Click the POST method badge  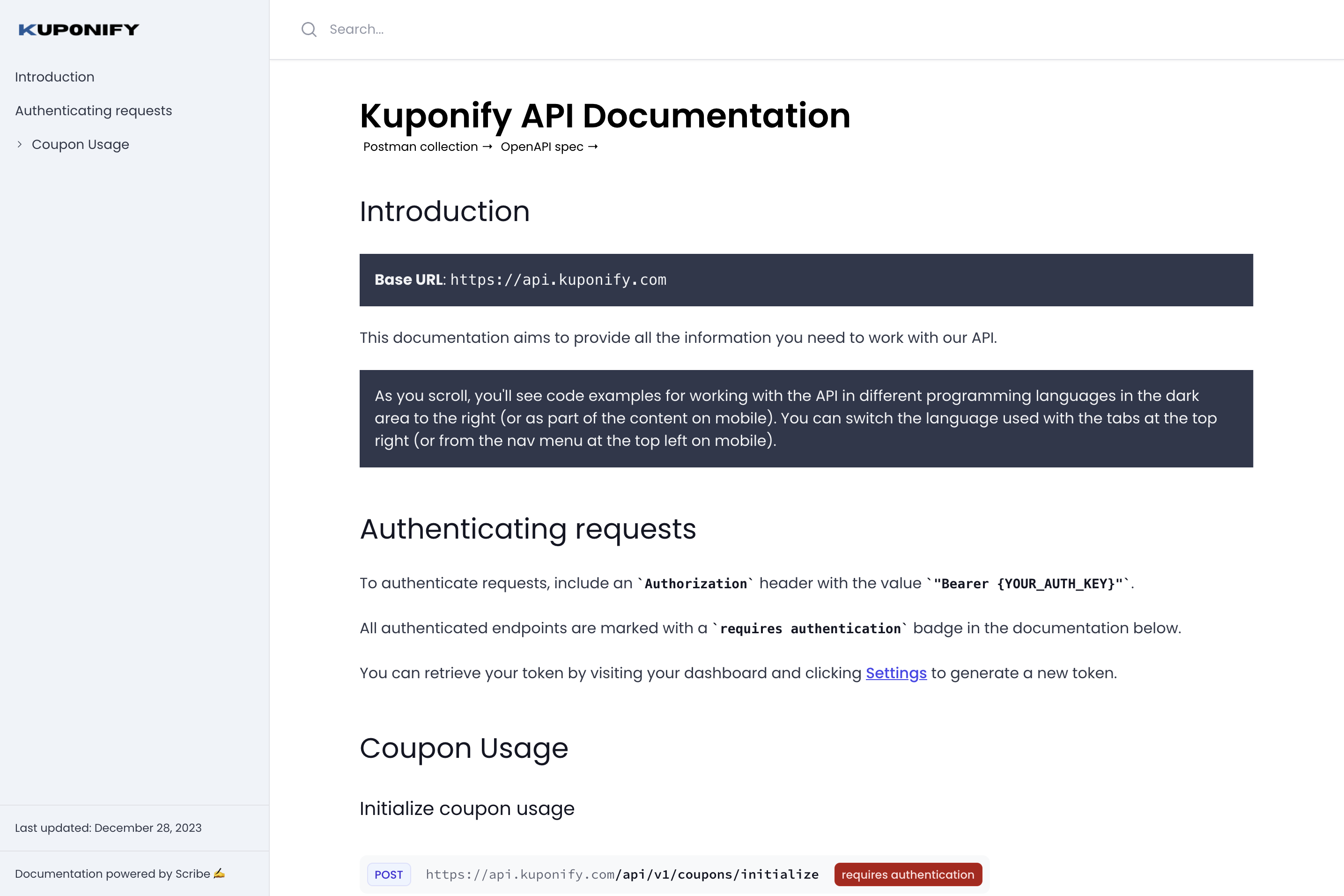click(388, 875)
